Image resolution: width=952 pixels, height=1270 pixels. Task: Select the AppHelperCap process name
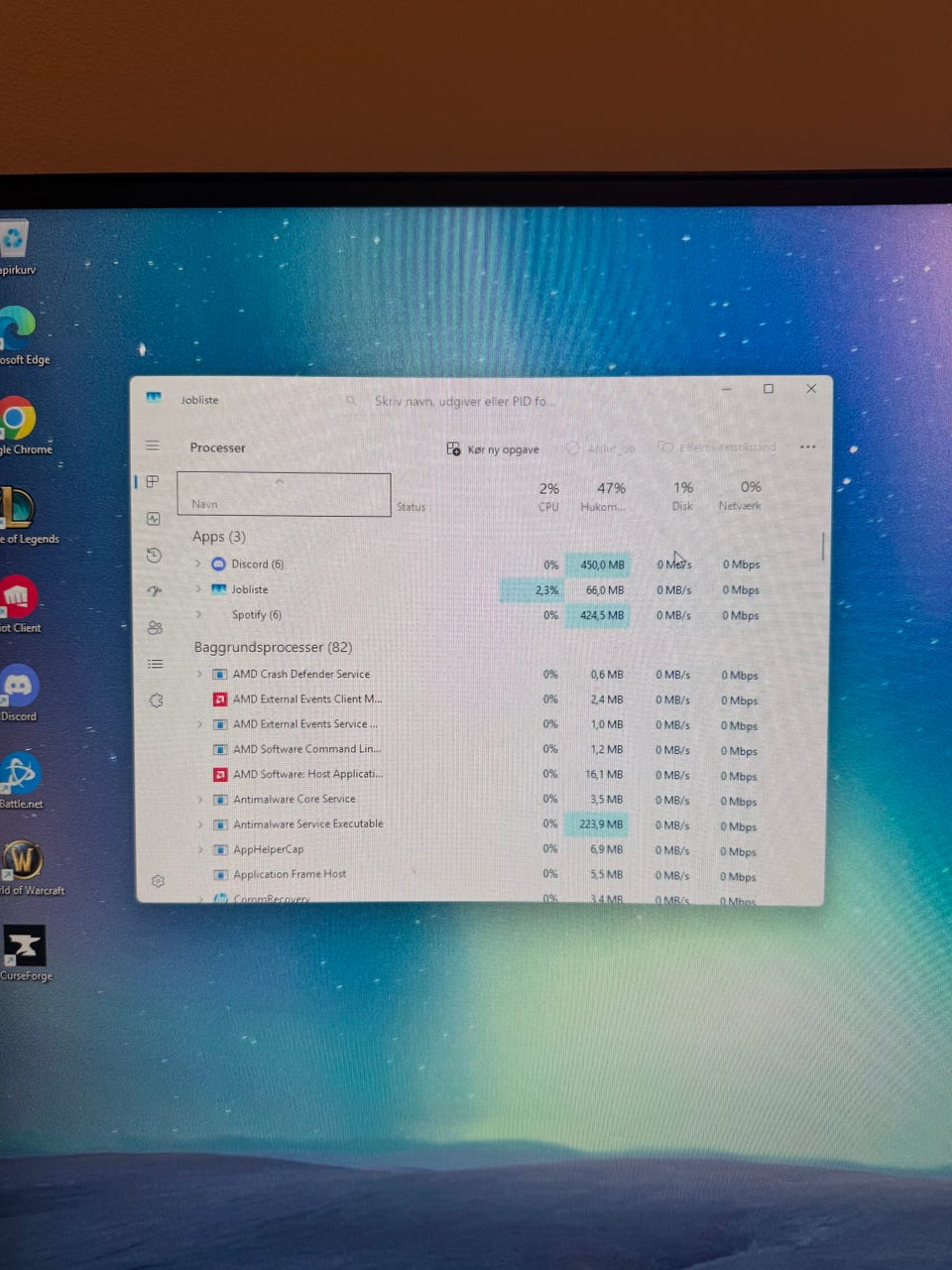tap(269, 849)
